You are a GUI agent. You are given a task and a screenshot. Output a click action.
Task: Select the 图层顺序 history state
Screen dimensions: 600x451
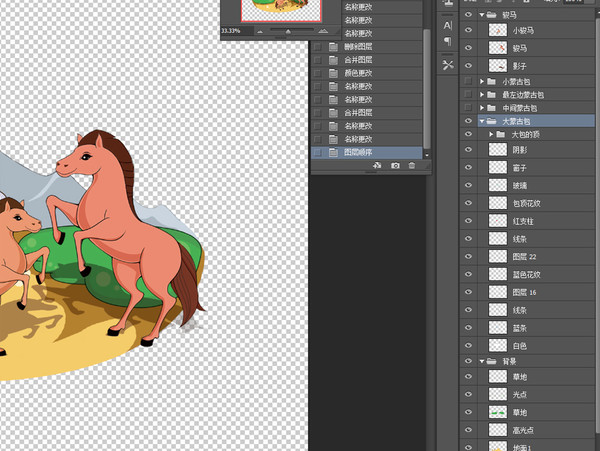pos(367,152)
